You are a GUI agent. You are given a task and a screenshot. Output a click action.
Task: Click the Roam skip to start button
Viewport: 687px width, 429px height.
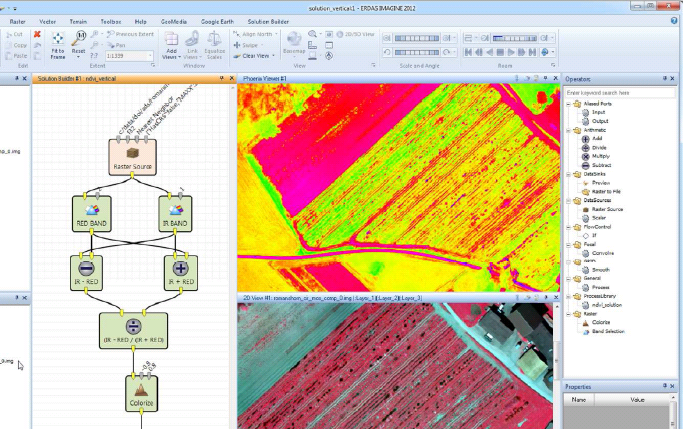(468, 52)
